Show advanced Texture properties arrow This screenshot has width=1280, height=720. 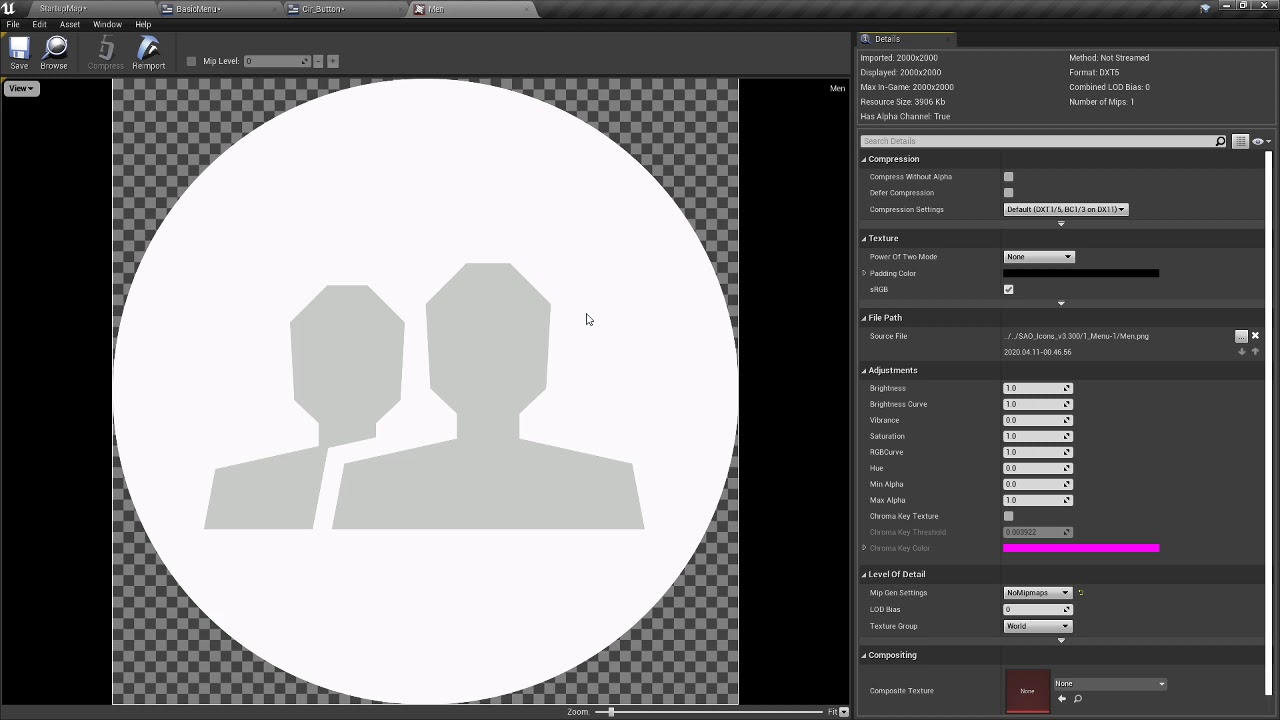pos(1061,303)
